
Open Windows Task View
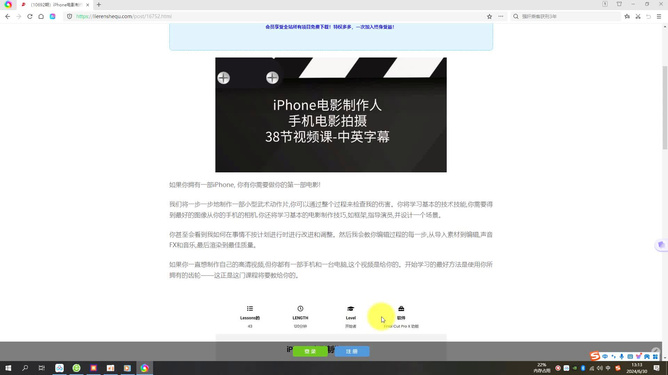[41, 368]
